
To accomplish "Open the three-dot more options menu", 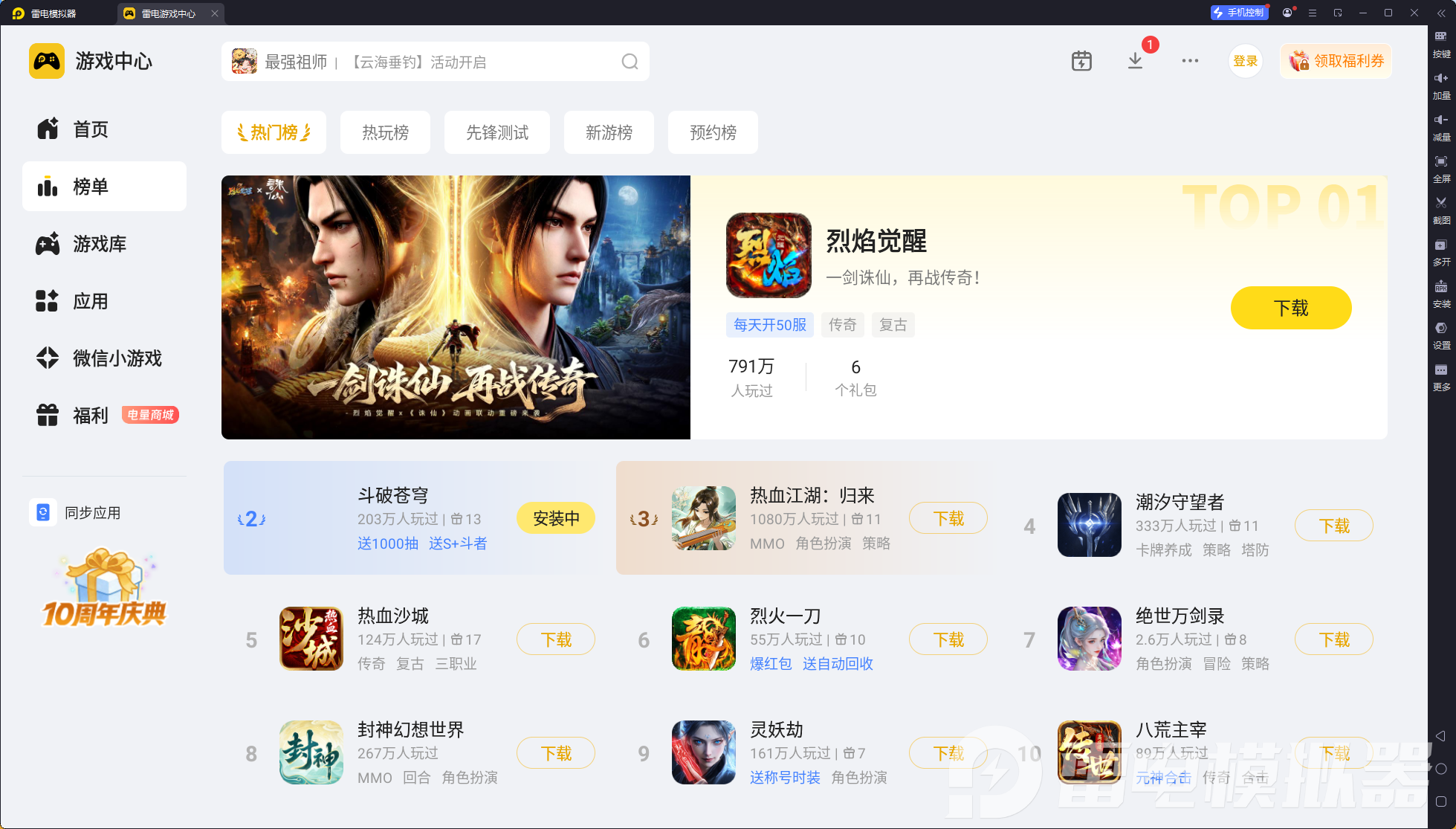I will pos(1190,61).
